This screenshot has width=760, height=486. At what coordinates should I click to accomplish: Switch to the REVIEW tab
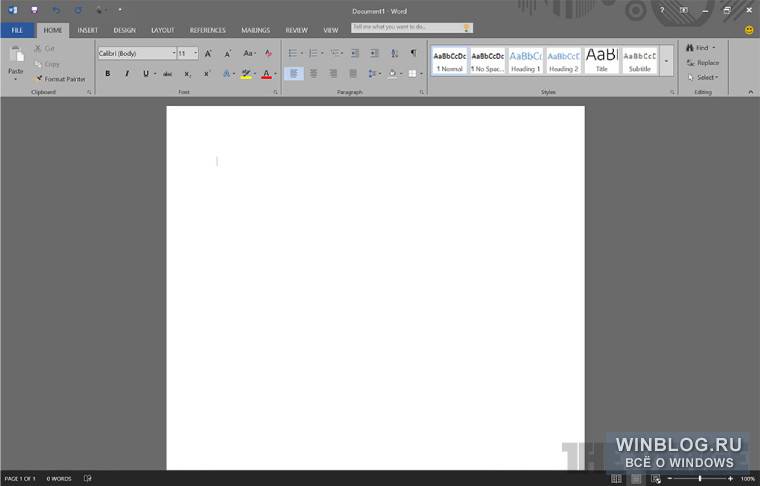pyautogui.click(x=296, y=30)
